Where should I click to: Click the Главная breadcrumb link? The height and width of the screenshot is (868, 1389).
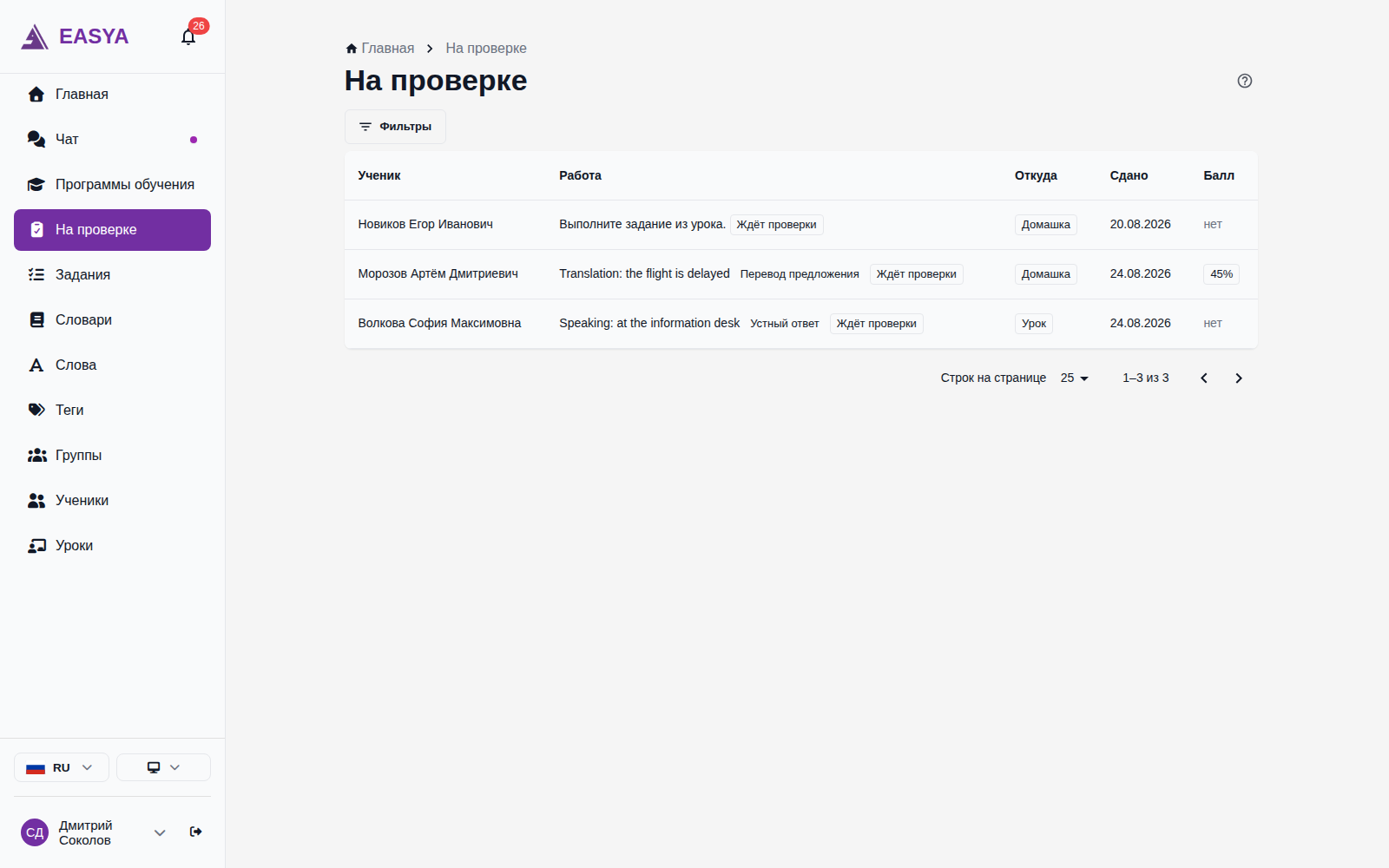coord(388,49)
